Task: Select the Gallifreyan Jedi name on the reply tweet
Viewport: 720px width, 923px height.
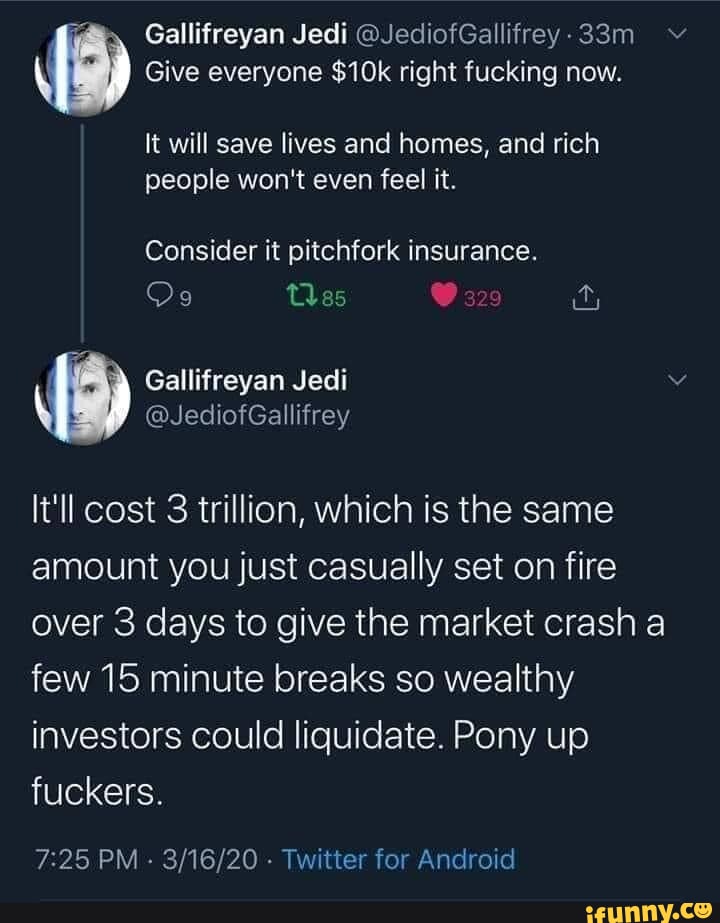Action: [x=246, y=381]
